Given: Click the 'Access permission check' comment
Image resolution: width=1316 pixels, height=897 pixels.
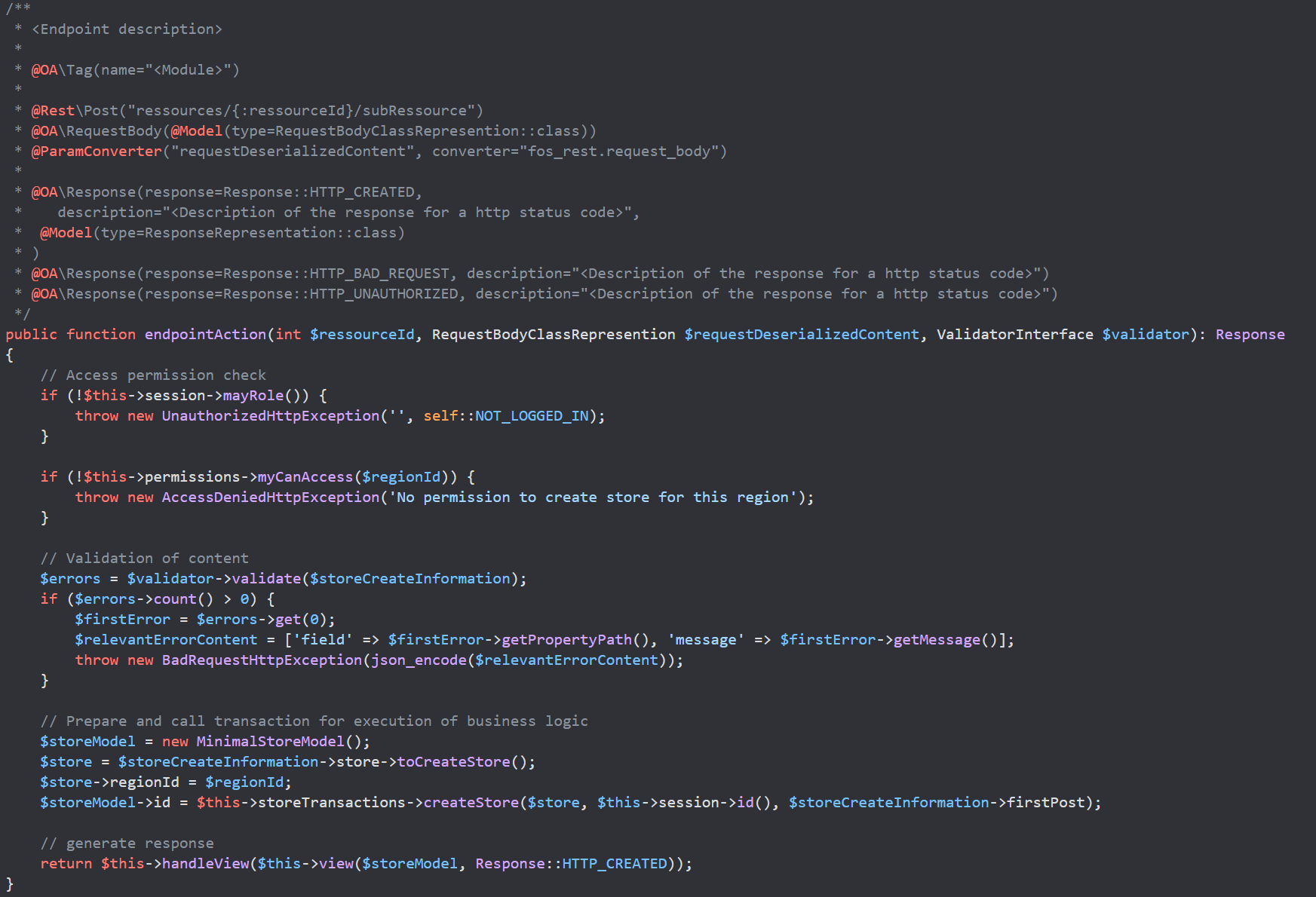Looking at the screenshot, I should 153,375.
